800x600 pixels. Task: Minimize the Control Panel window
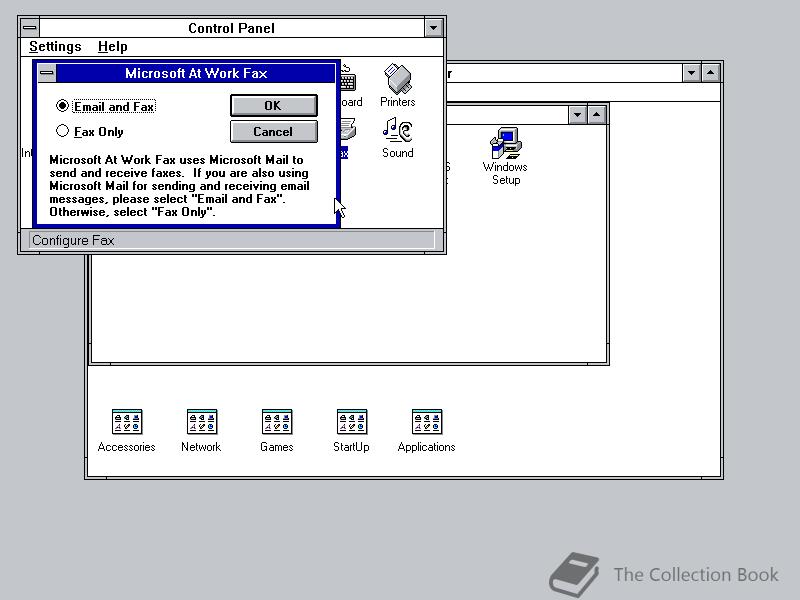[433, 28]
